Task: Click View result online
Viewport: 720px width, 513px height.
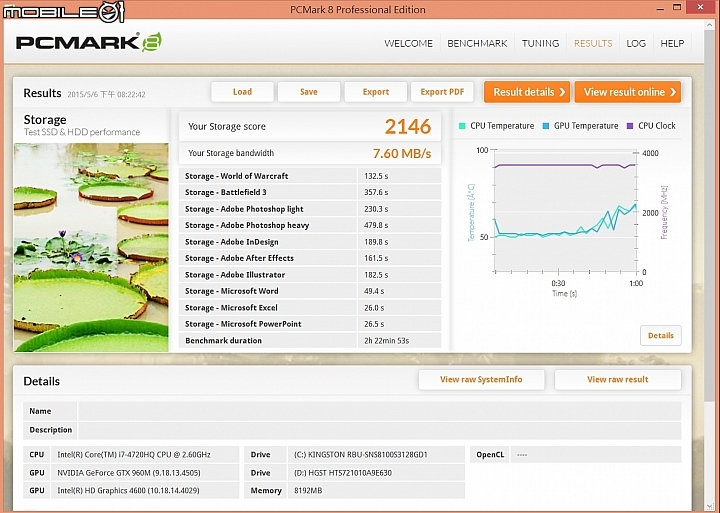Action: 628,92
